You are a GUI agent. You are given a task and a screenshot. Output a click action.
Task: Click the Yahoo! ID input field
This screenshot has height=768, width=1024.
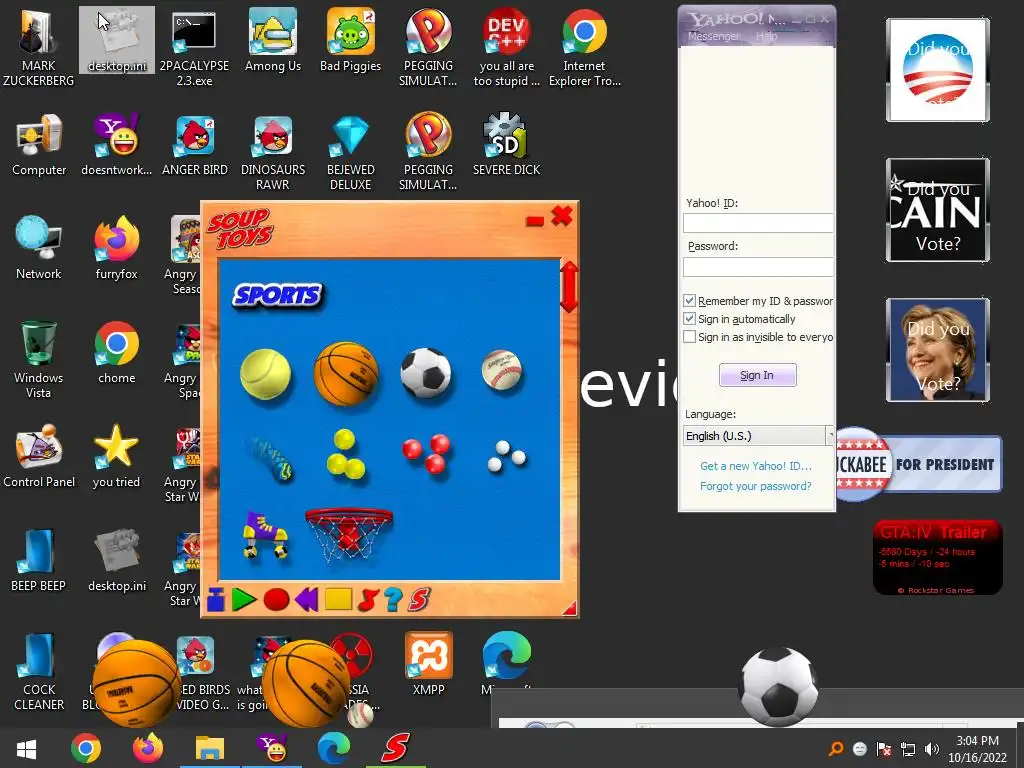pos(758,223)
